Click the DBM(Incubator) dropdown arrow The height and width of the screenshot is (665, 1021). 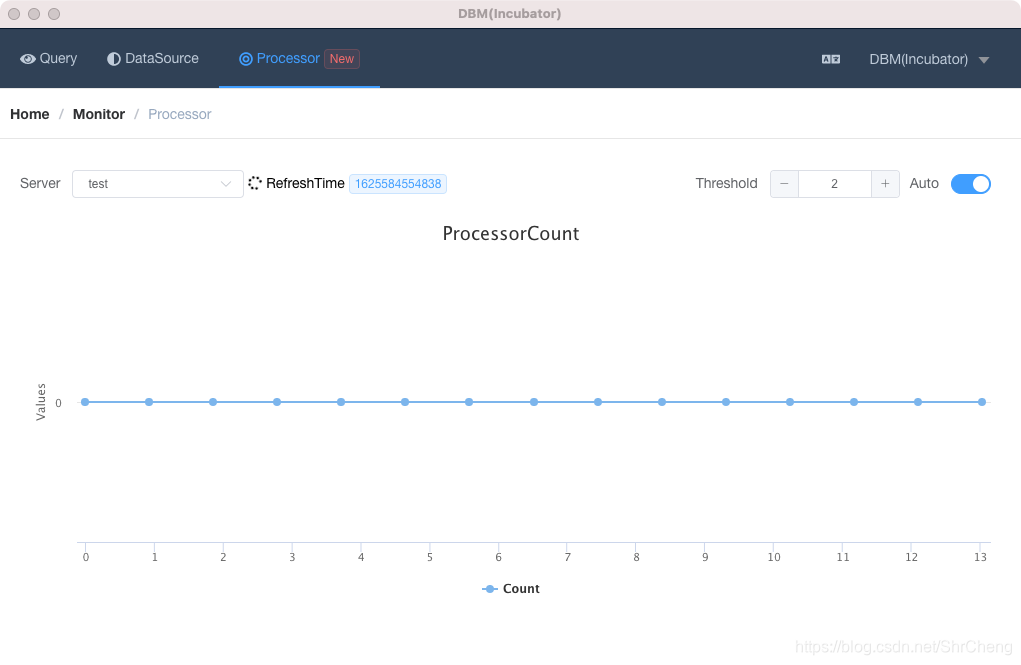pyautogui.click(x=984, y=60)
